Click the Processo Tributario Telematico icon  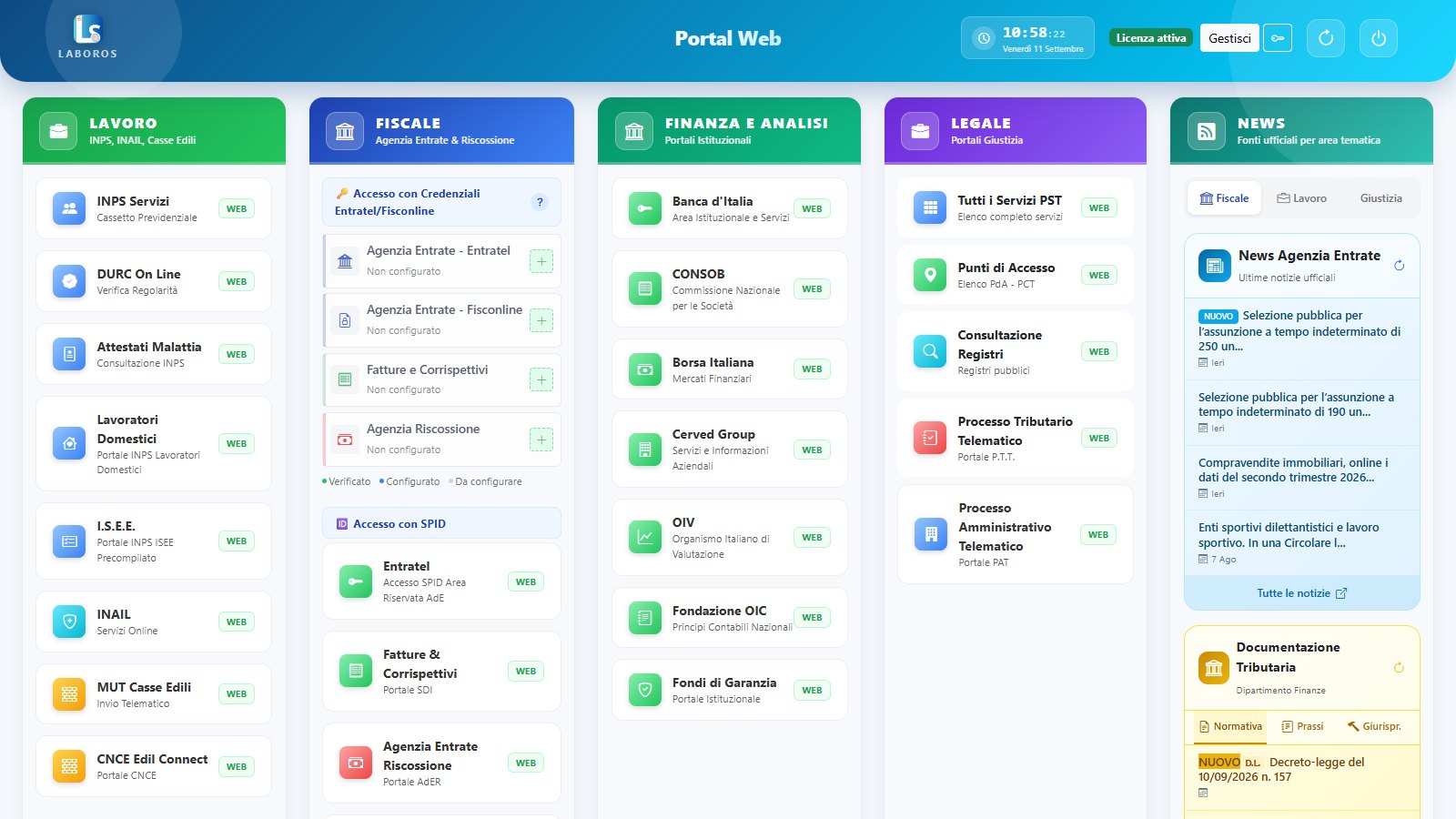(930, 438)
